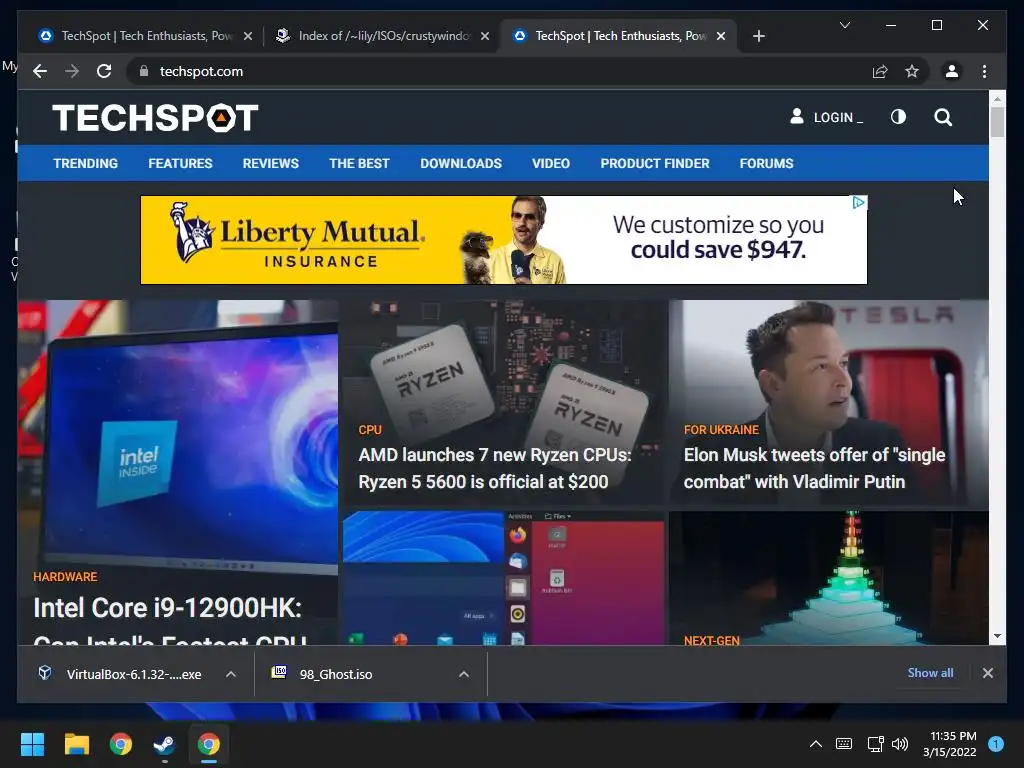Bookmark this page with the star icon
1024x768 pixels.
tap(912, 71)
